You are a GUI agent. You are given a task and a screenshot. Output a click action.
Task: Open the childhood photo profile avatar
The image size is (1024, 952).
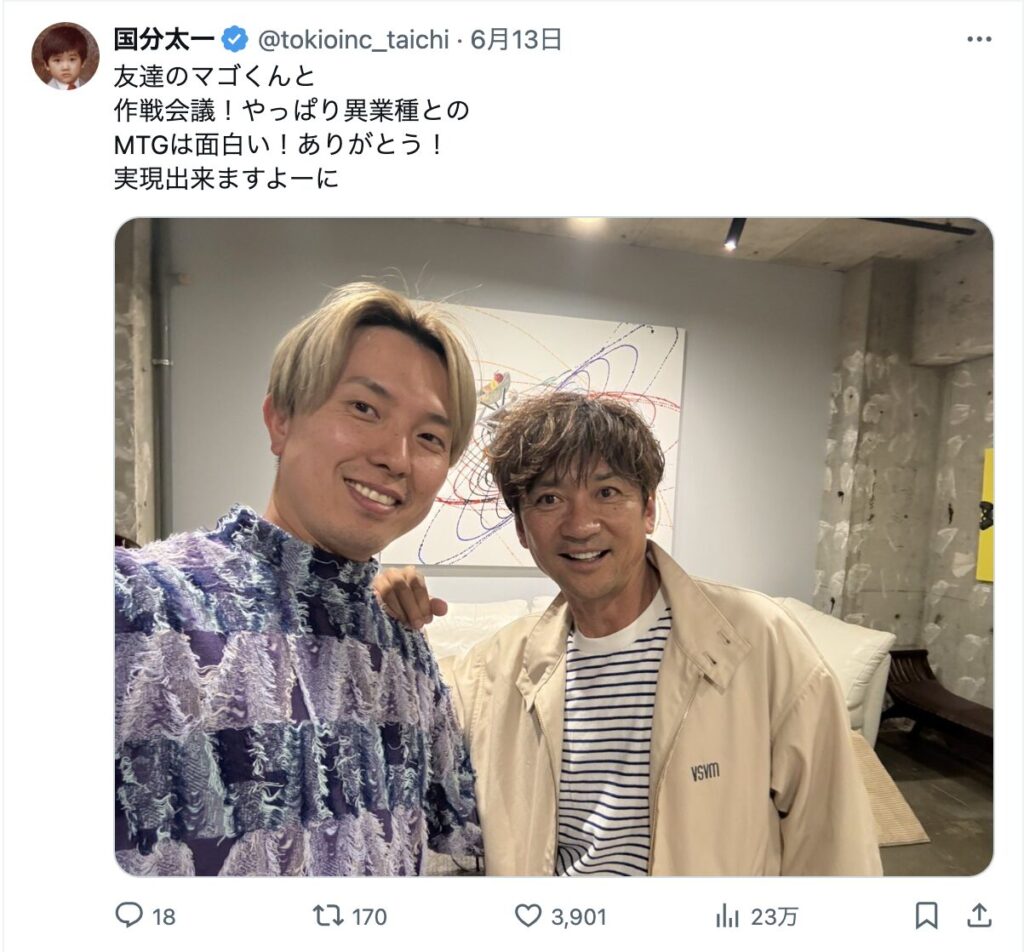(65, 56)
